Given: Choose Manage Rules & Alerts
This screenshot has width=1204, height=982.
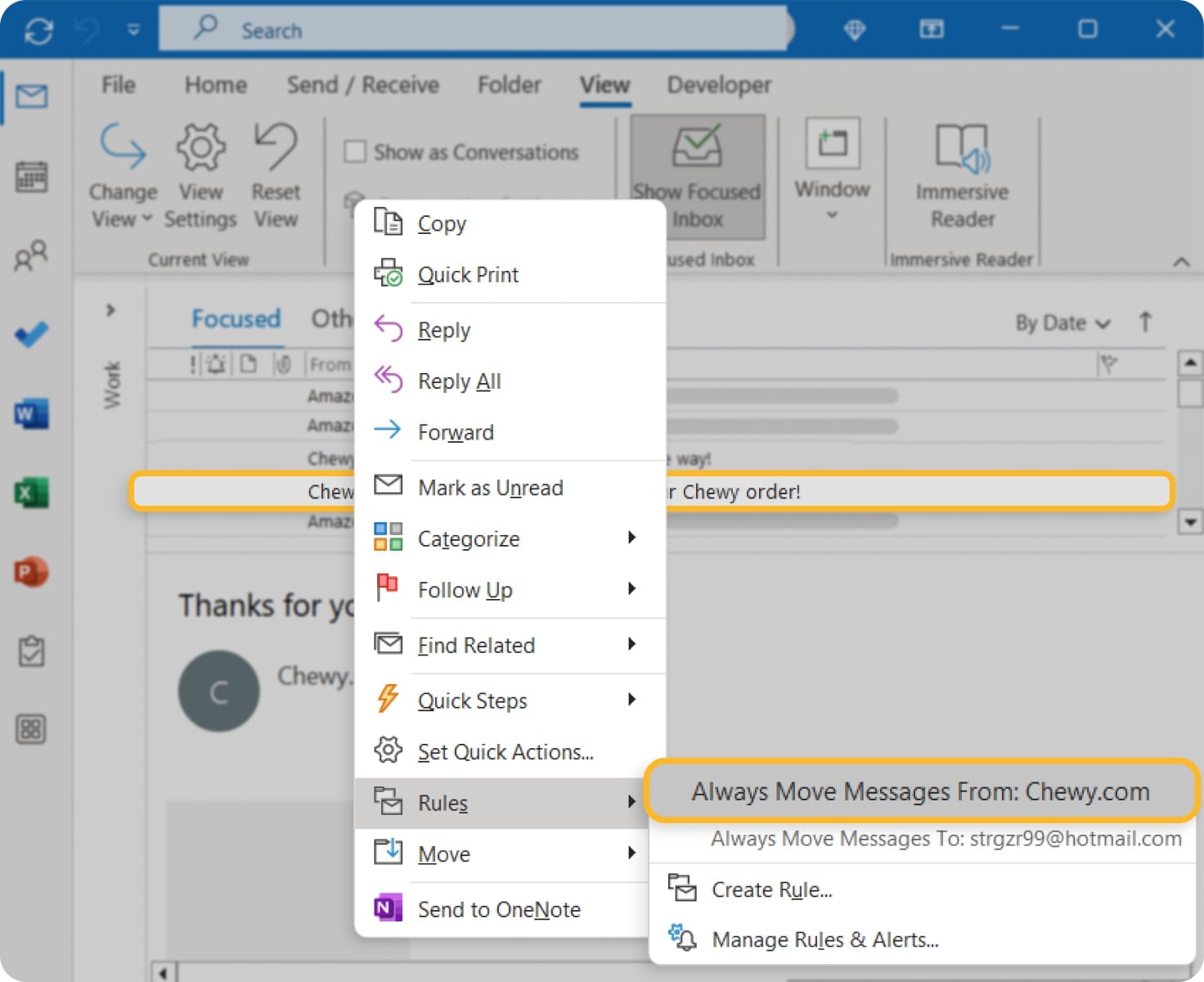Looking at the screenshot, I should click(x=824, y=939).
